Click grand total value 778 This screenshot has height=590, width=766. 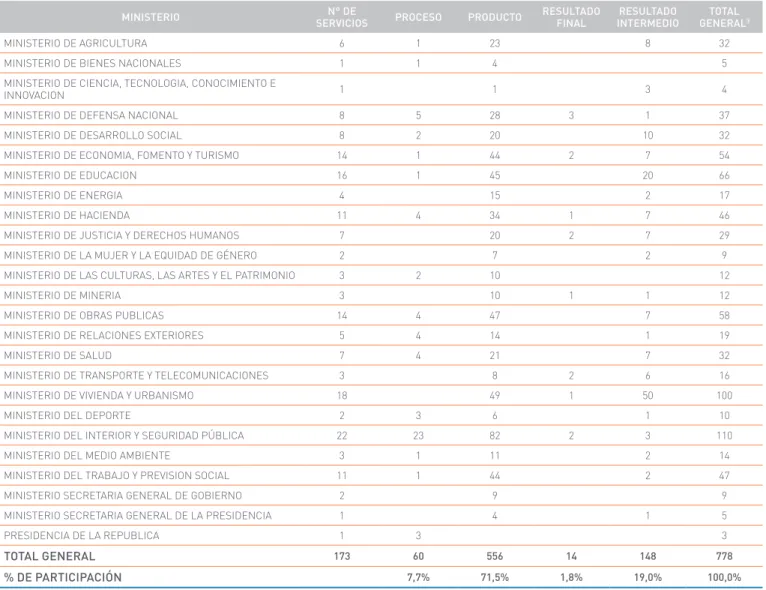(724, 556)
